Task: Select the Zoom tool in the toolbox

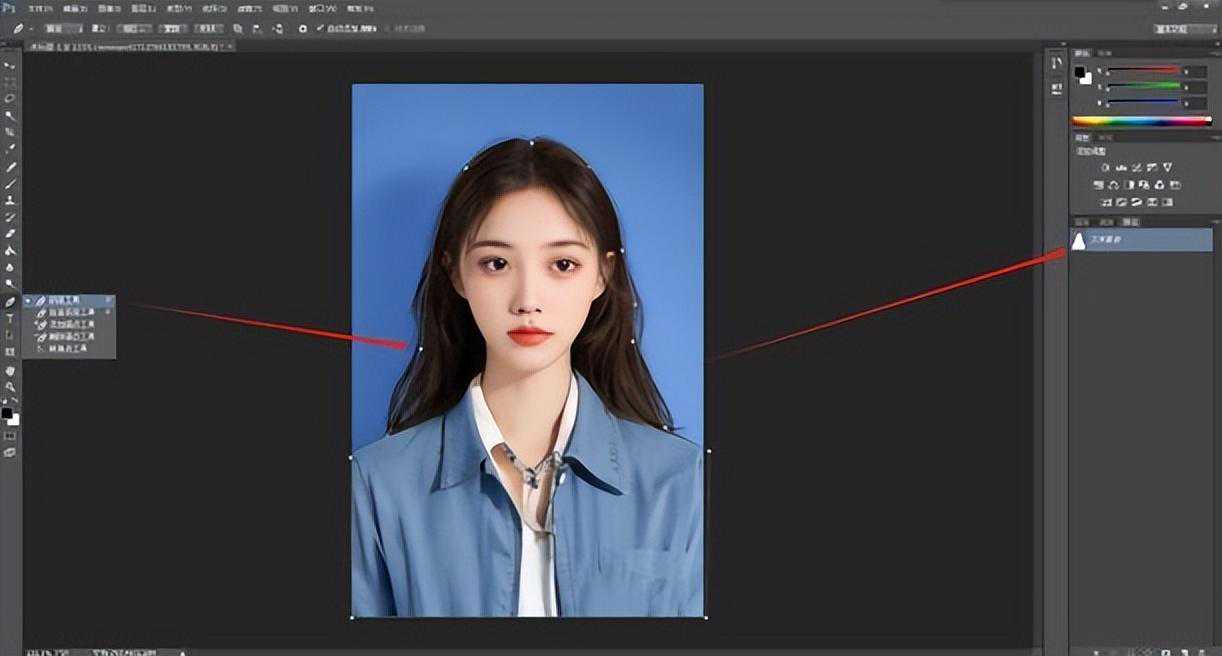Action: 10,386
